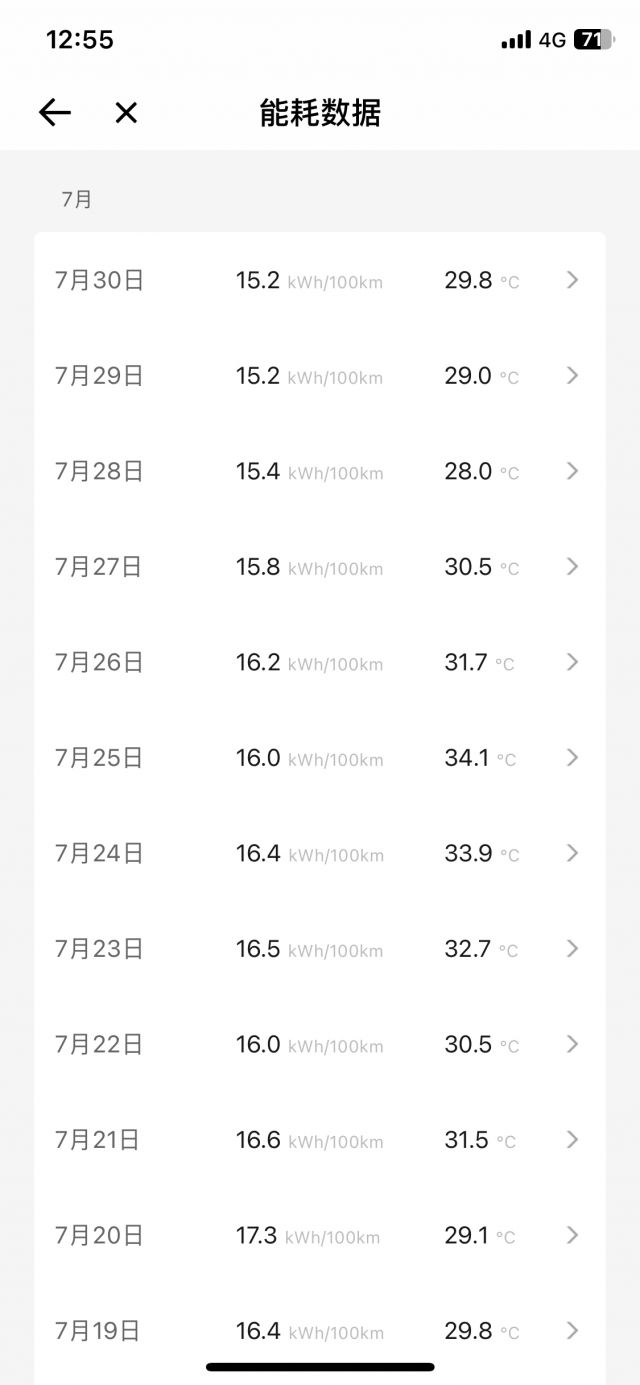This screenshot has width=640, height=1385.
Task: Tap the 7月 month section header
Action: pyautogui.click(x=76, y=199)
